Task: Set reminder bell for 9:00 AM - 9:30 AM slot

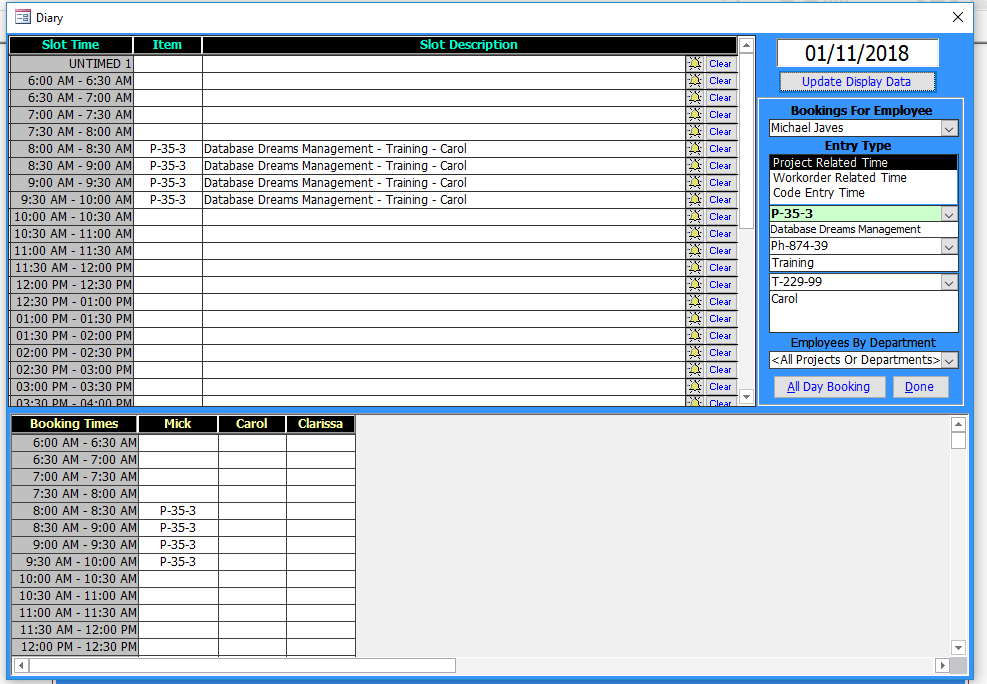Action: [x=694, y=182]
